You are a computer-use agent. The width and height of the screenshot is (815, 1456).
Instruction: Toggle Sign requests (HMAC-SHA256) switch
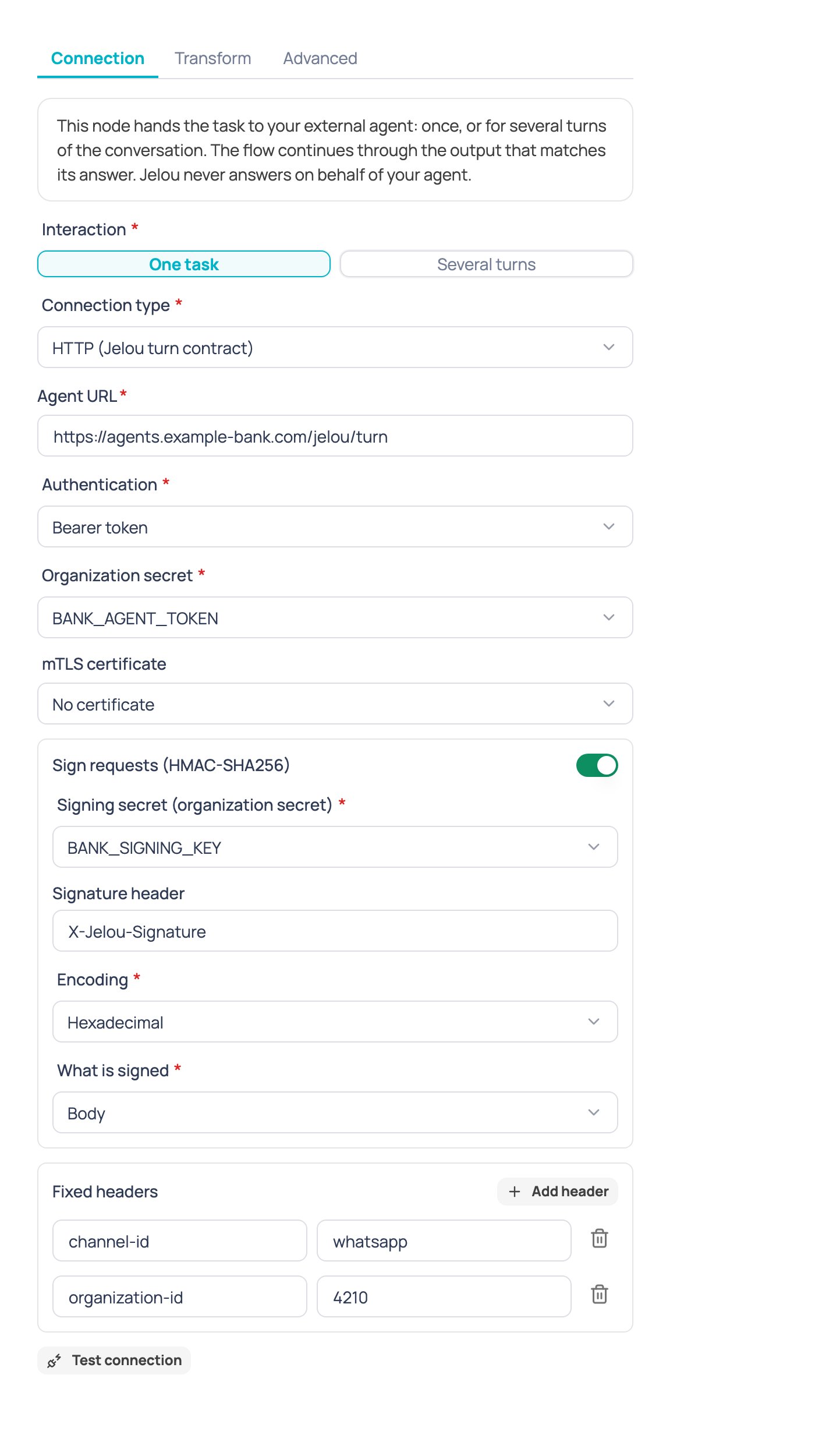pyautogui.click(x=597, y=765)
